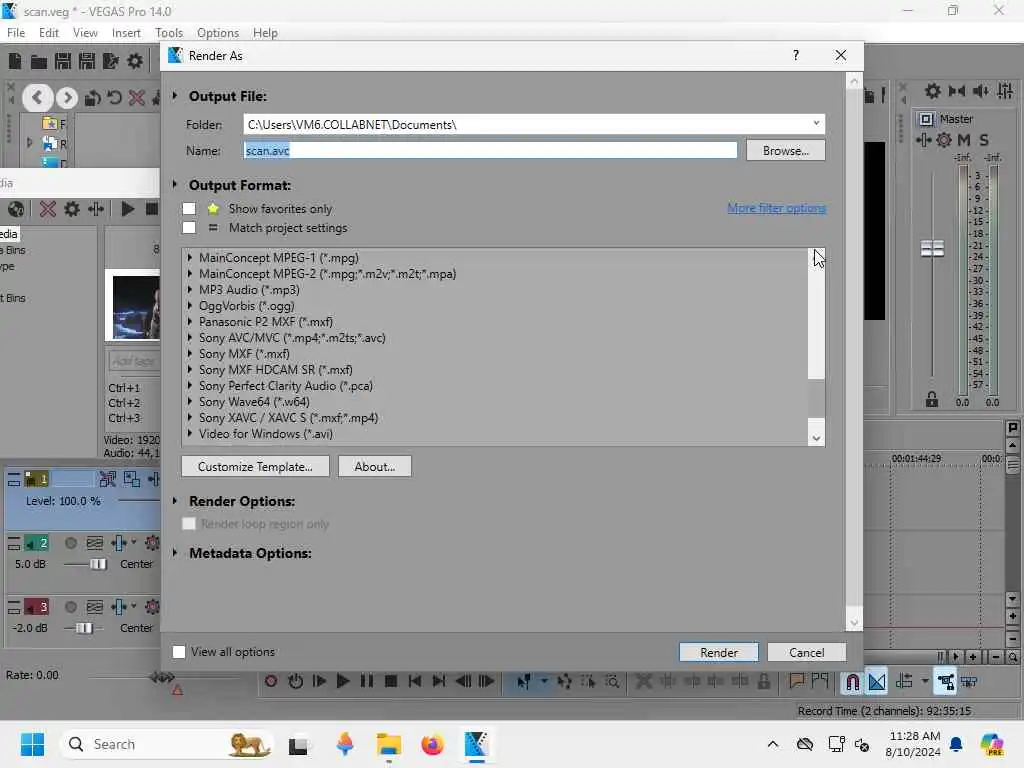Click the record button in transport bar
This screenshot has width=1024, height=768.
pyautogui.click(x=270, y=682)
